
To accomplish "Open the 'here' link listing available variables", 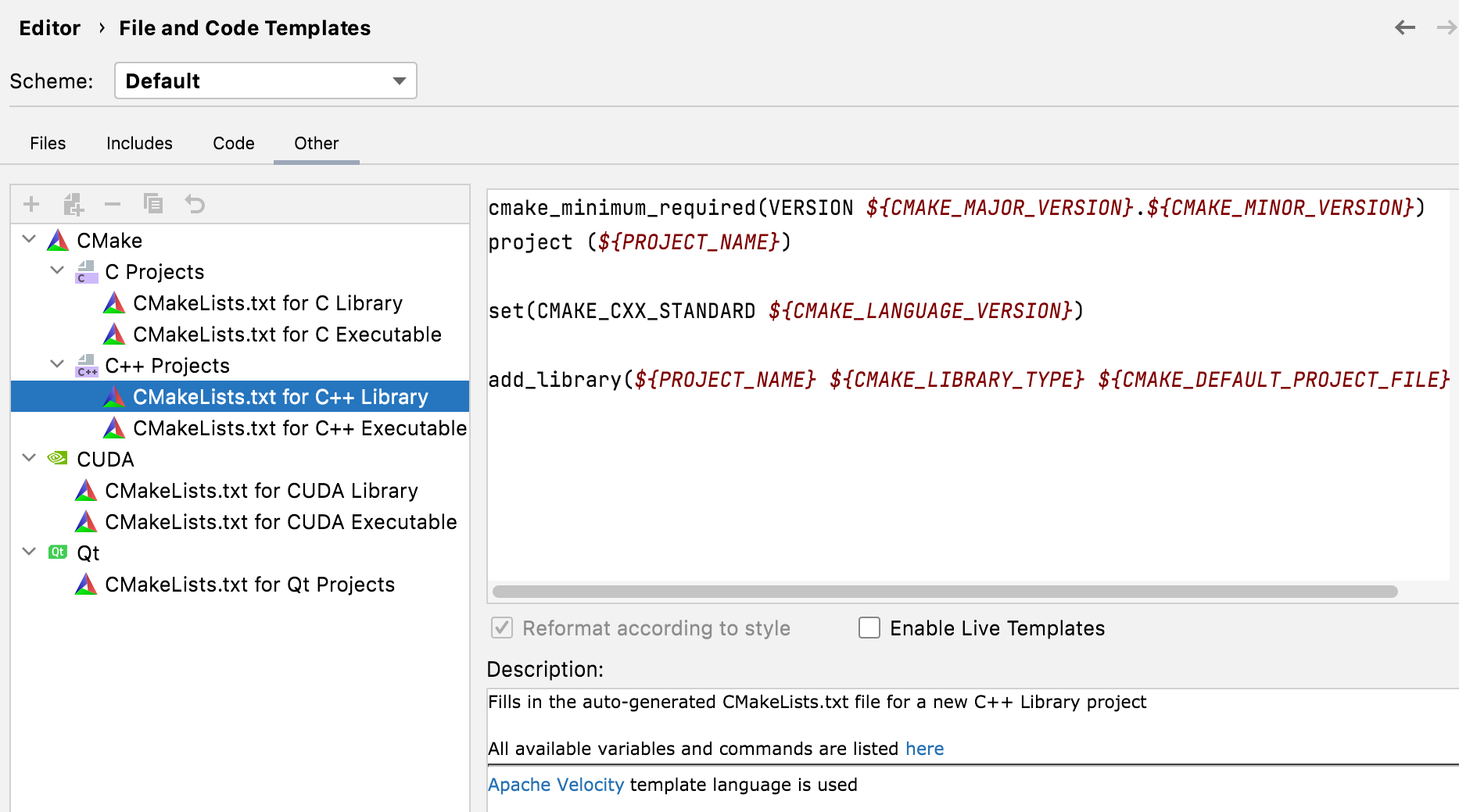I will tap(924, 748).
